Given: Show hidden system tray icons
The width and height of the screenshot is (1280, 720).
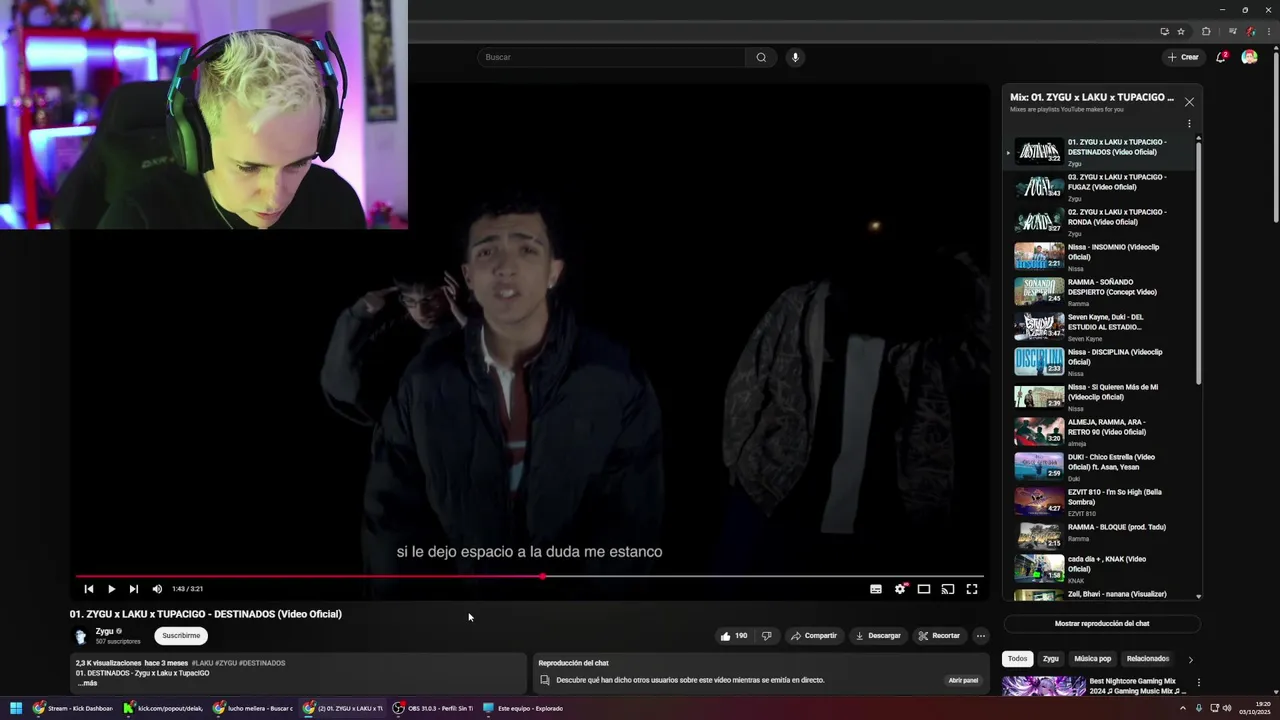Looking at the screenshot, I should 1183,708.
